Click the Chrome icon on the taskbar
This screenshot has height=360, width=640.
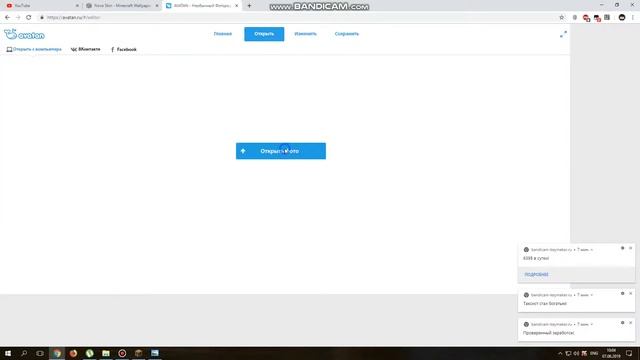coord(57,353)
